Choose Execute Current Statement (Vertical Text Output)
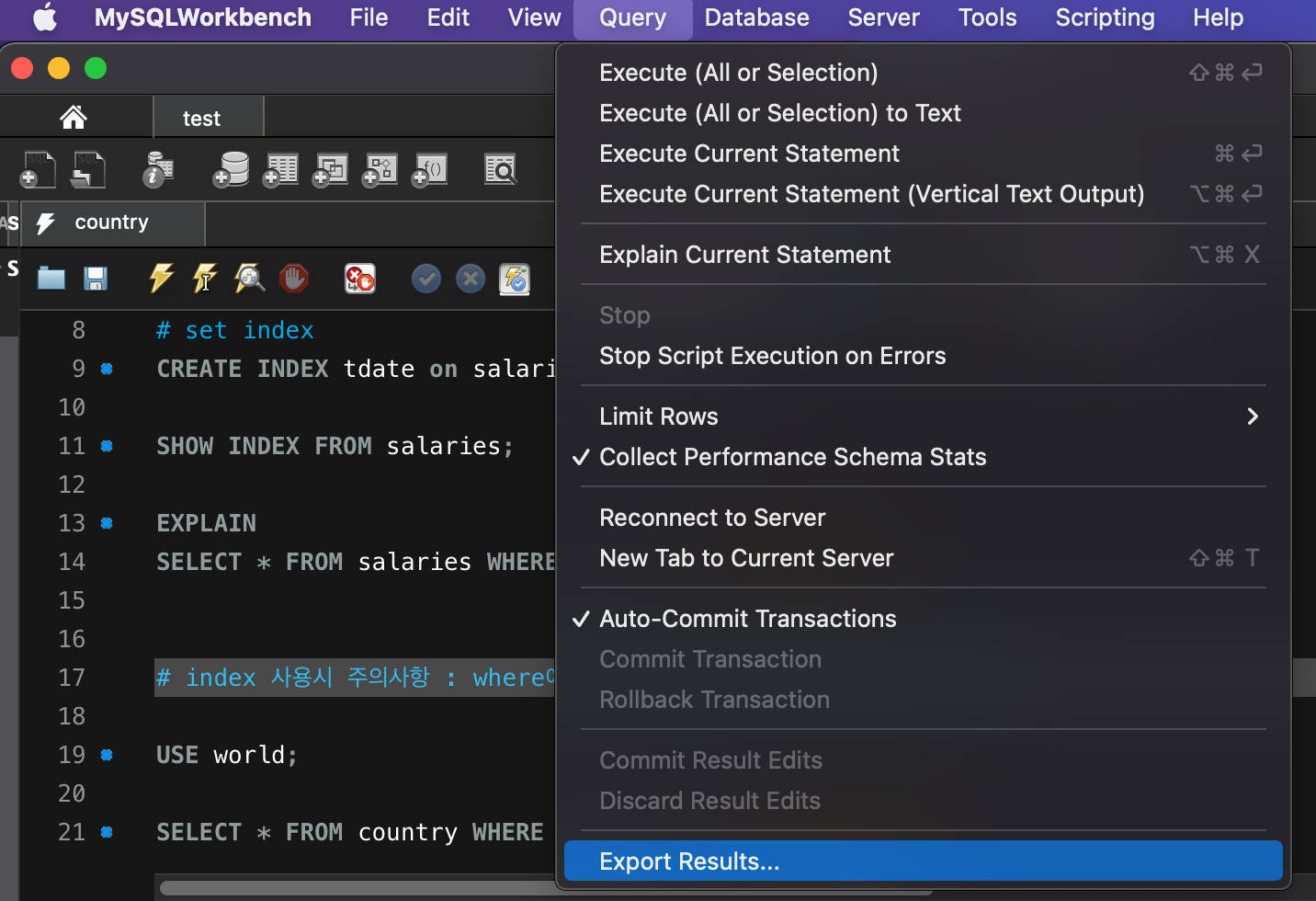1316x901 pixels. point(924,194)
